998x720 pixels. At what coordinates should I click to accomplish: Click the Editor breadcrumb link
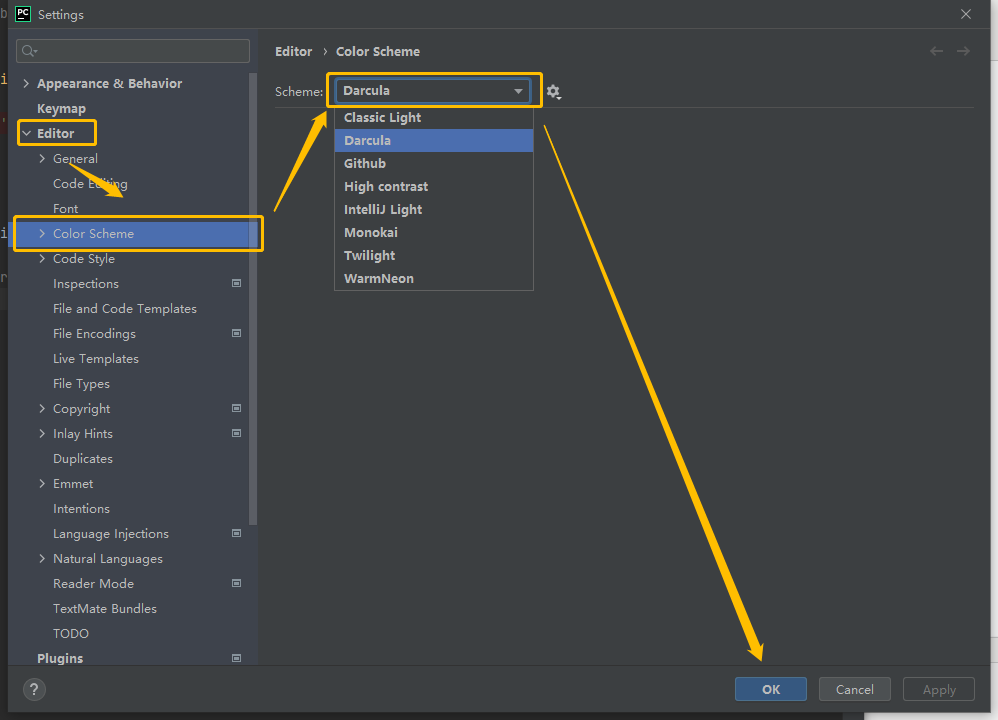point(293,52)
